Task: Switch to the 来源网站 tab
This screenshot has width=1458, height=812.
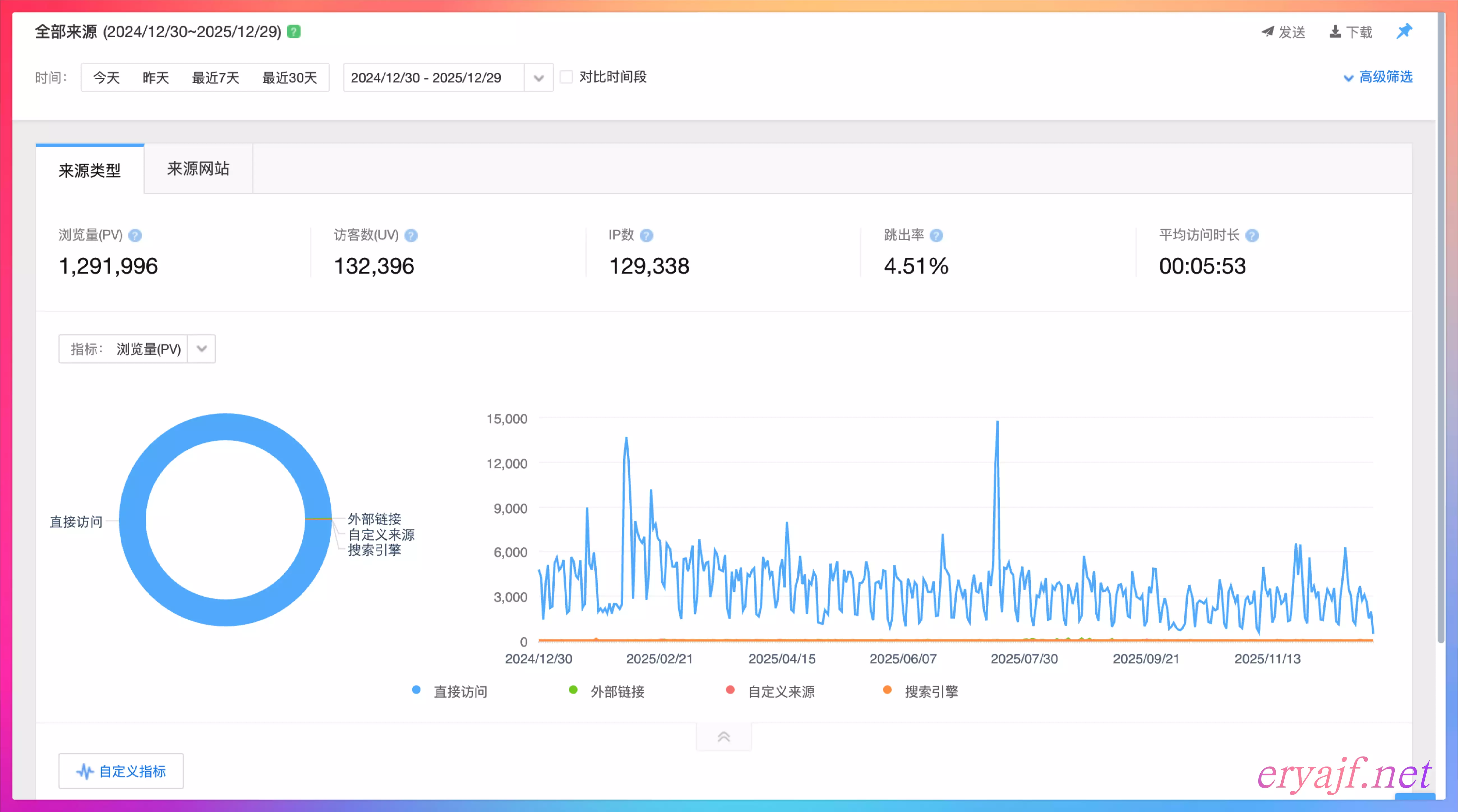Action: click(x=198, y=169)
